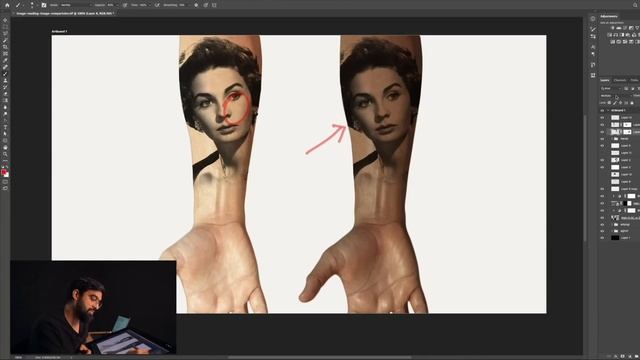This screenshot has height=360, width=640.
Task: Select the Clone Stamp tool
Action: pyautogui.click(x=5, y=80)
